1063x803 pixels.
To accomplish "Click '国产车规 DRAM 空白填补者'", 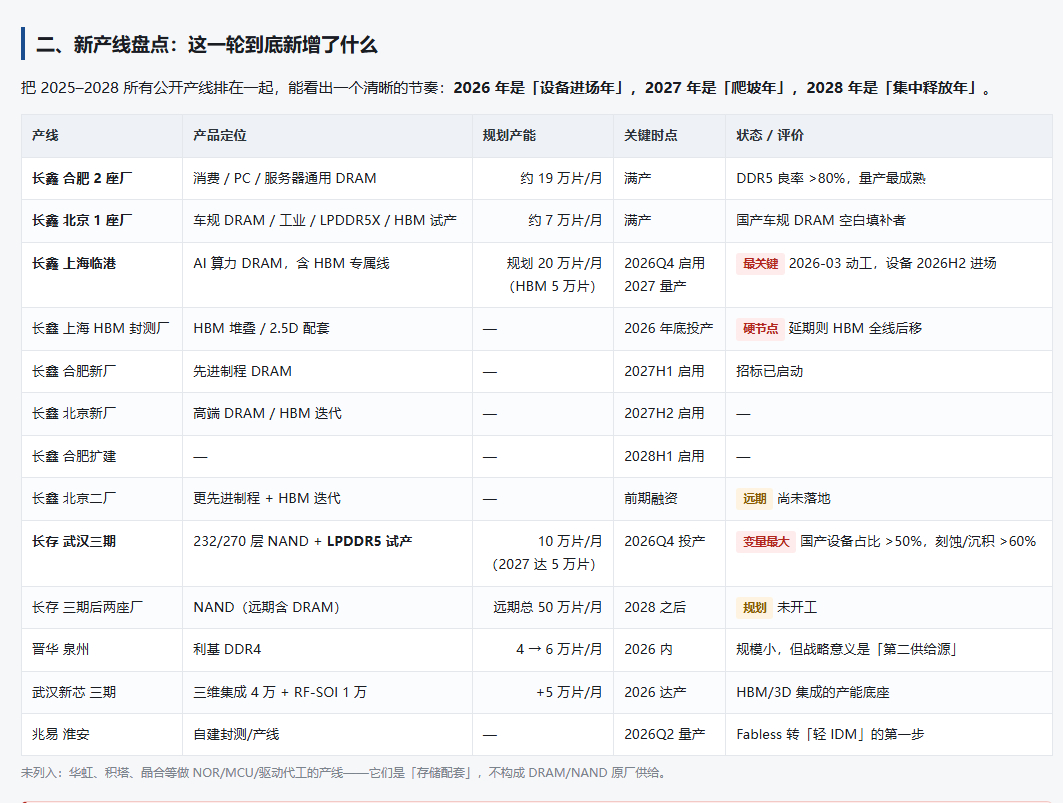I will (x=821, y=220).
